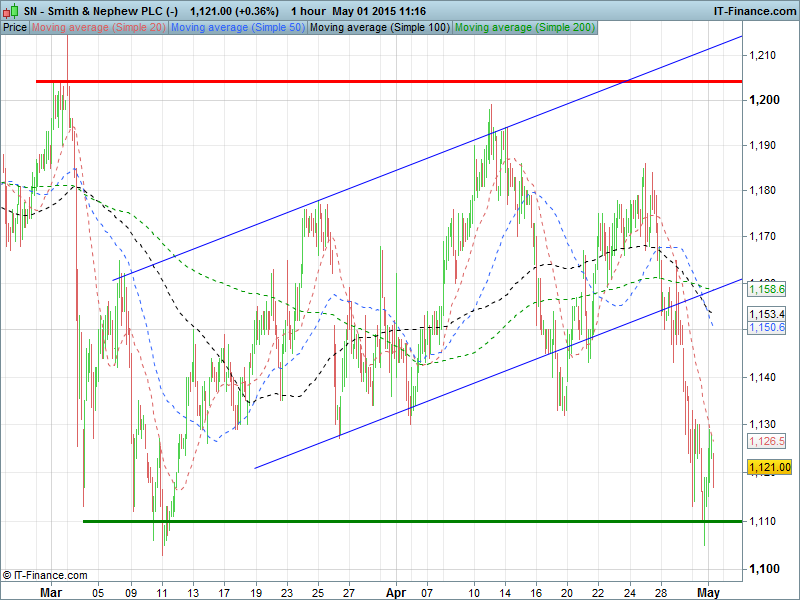Click the 'Apr' marker on the time axis
This screenshot has height=600, width=800.
[398, 591]
